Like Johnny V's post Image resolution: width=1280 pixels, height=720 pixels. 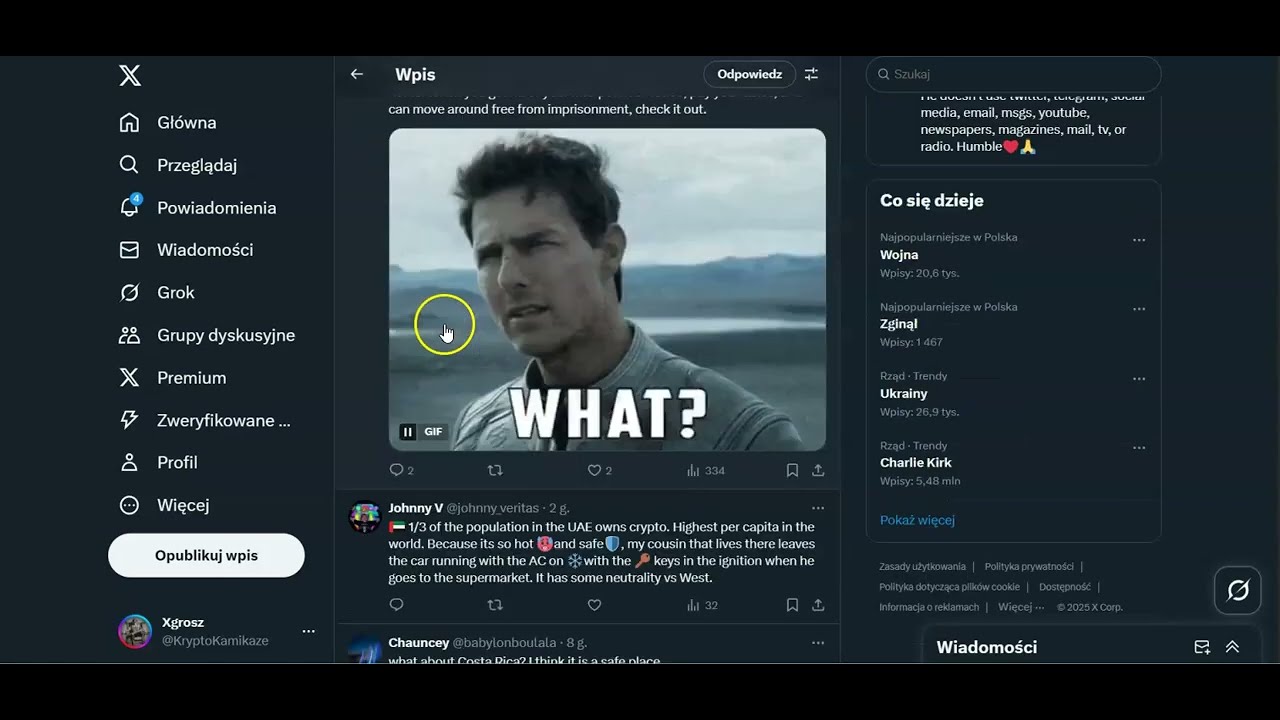click(x=594, y=605)
